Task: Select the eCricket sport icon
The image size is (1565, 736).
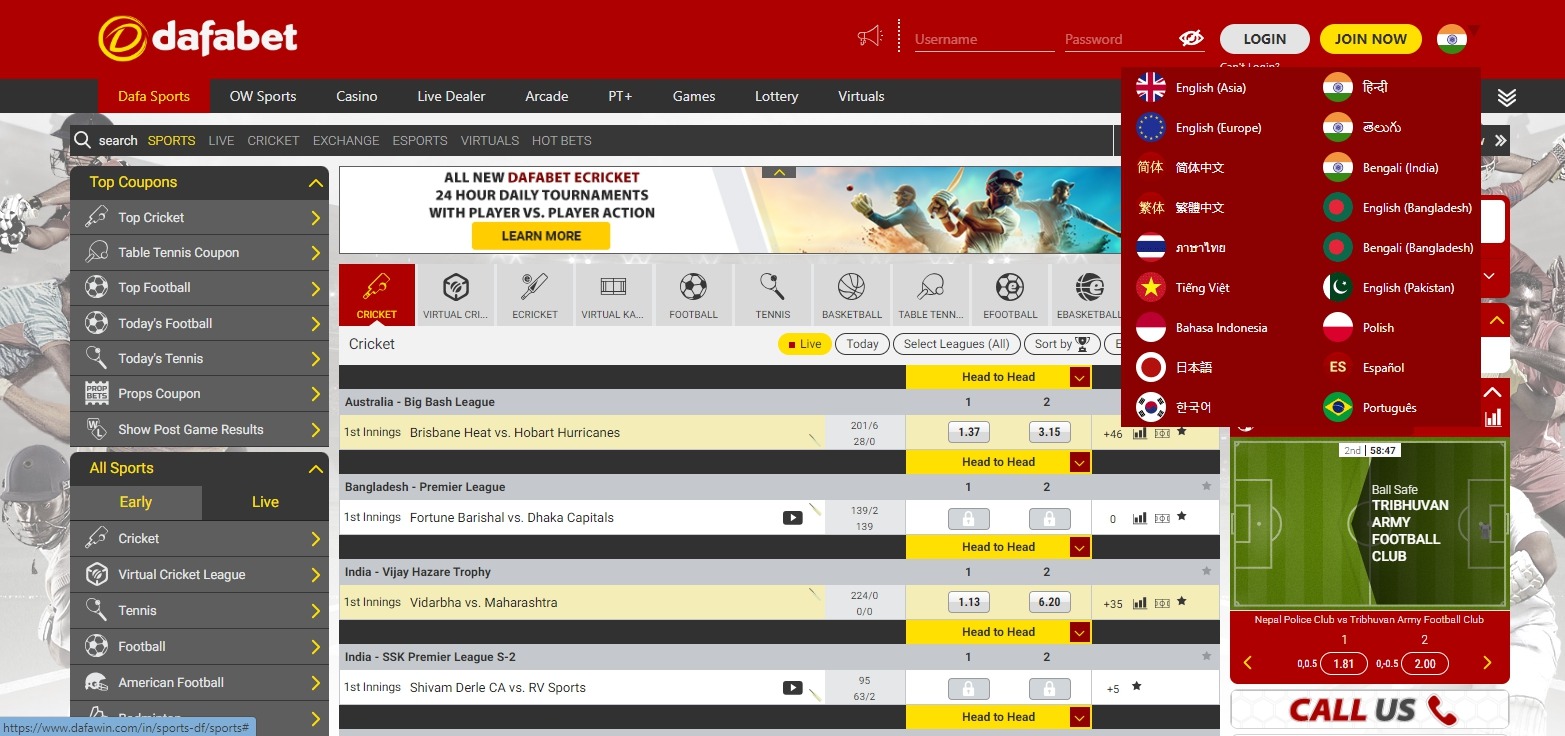Action: [535, 294]
